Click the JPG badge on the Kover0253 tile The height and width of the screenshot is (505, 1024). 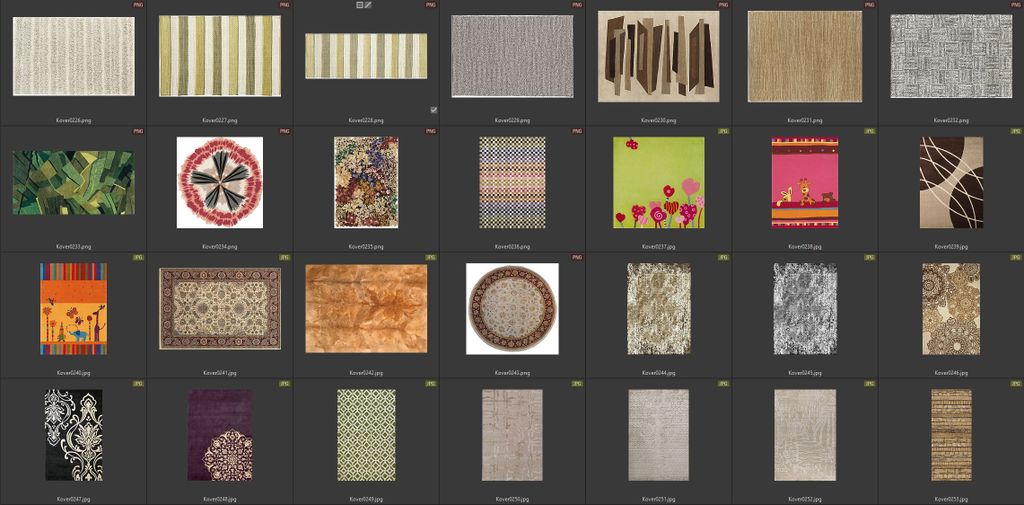coord(1015,383)
